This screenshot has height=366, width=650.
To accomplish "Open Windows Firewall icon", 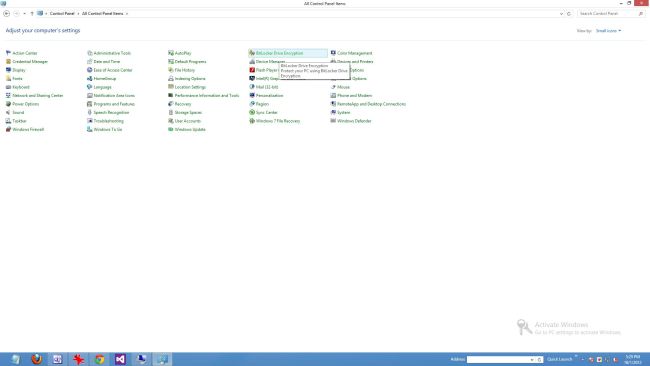I will click(x=8, y=129).
